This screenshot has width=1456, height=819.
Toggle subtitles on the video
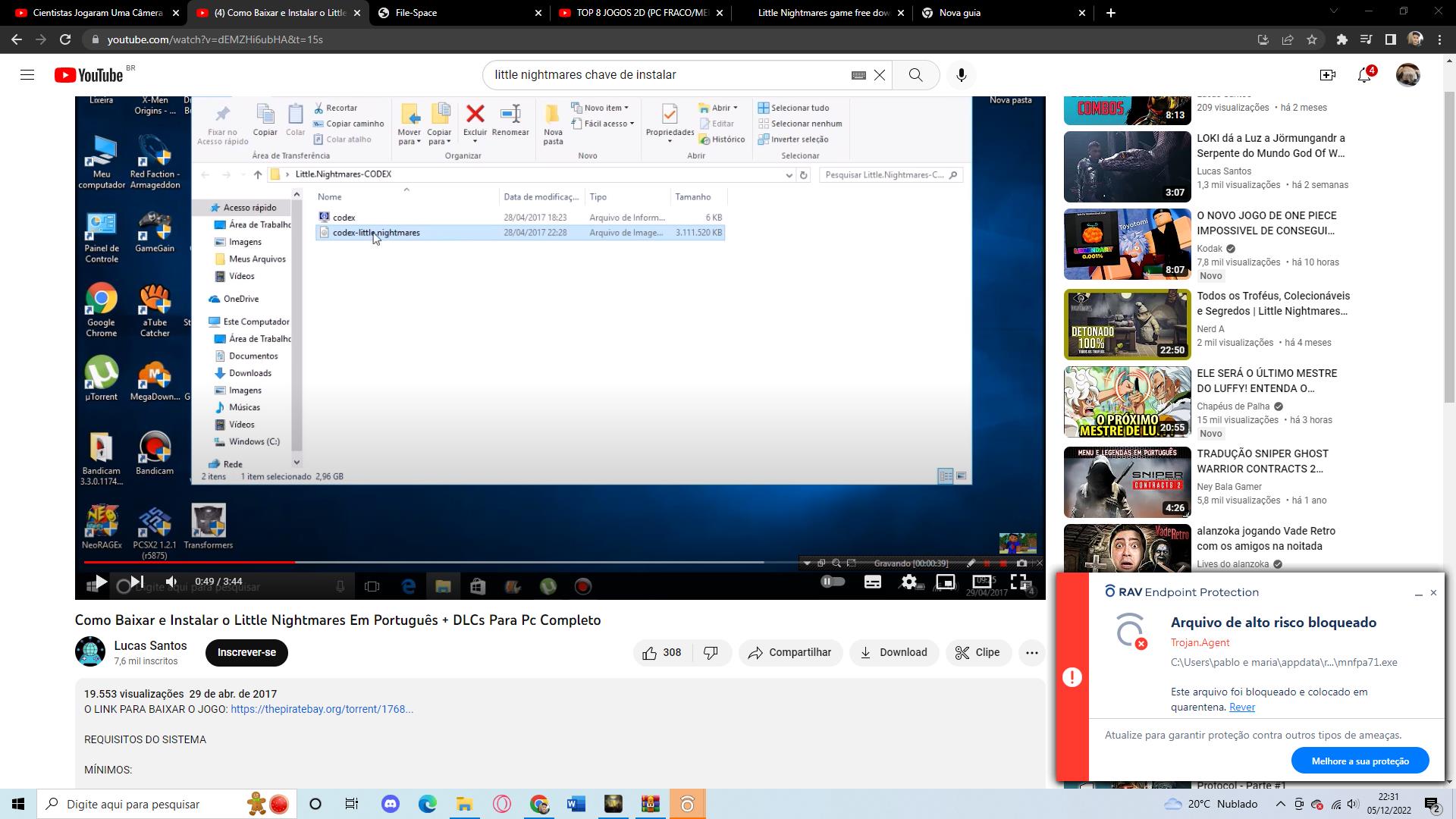pos(873,582)
